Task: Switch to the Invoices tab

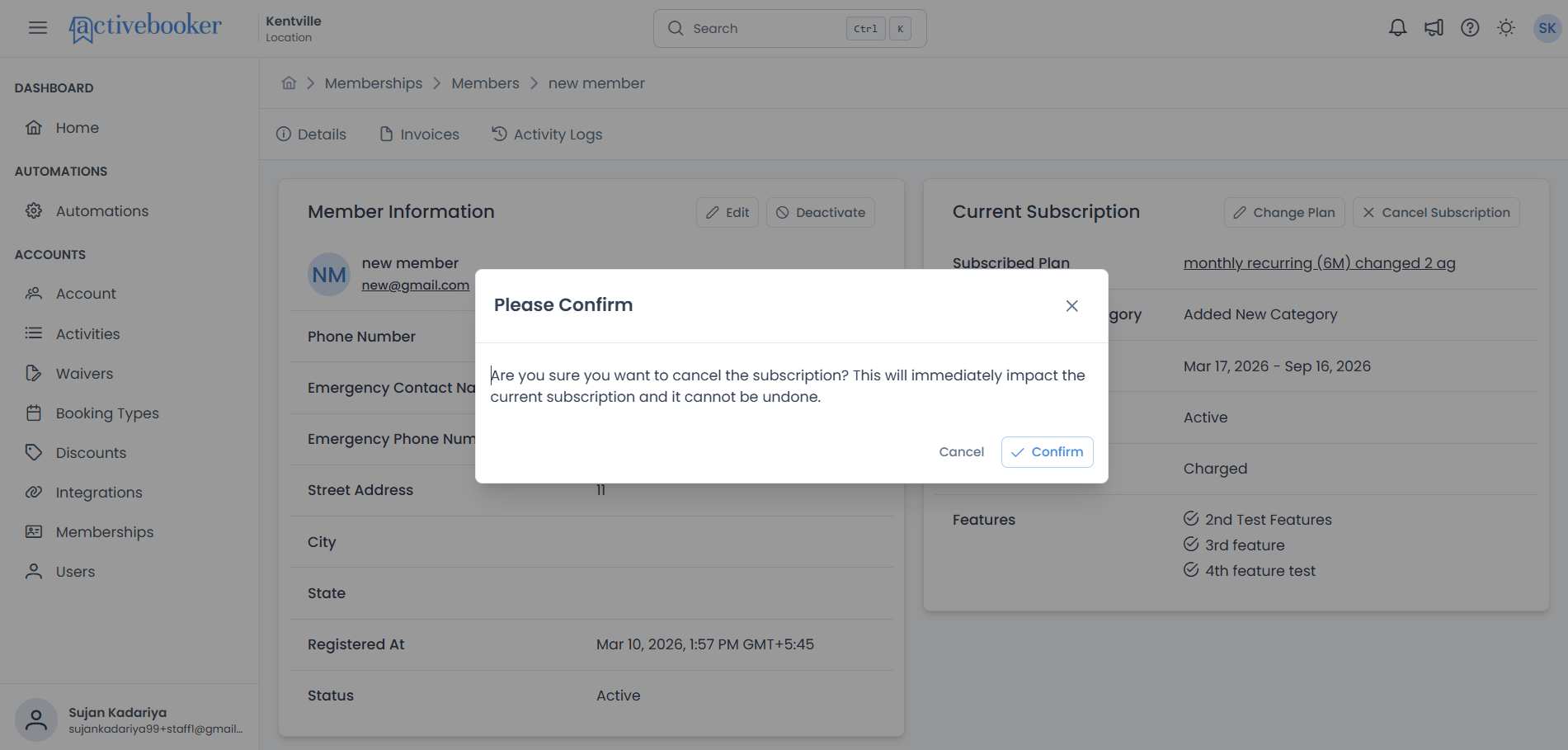Action: point(419,134)
